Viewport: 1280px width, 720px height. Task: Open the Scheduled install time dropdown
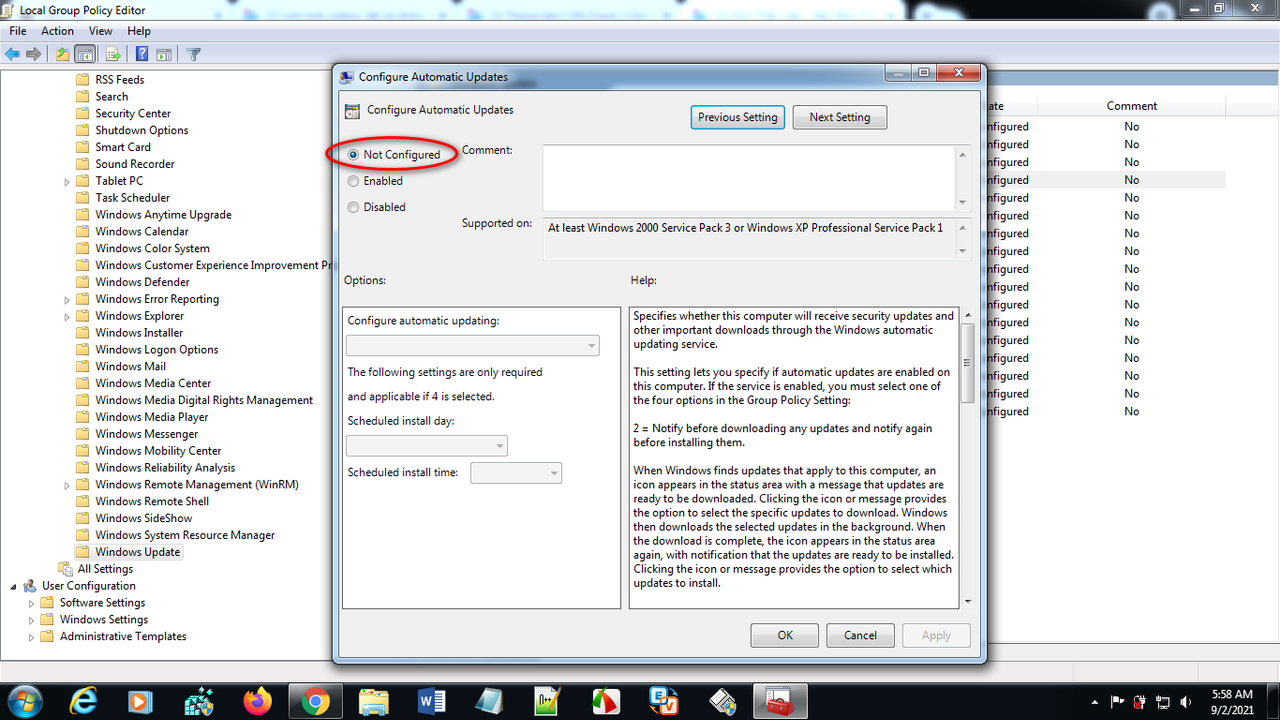click(516, 472)
